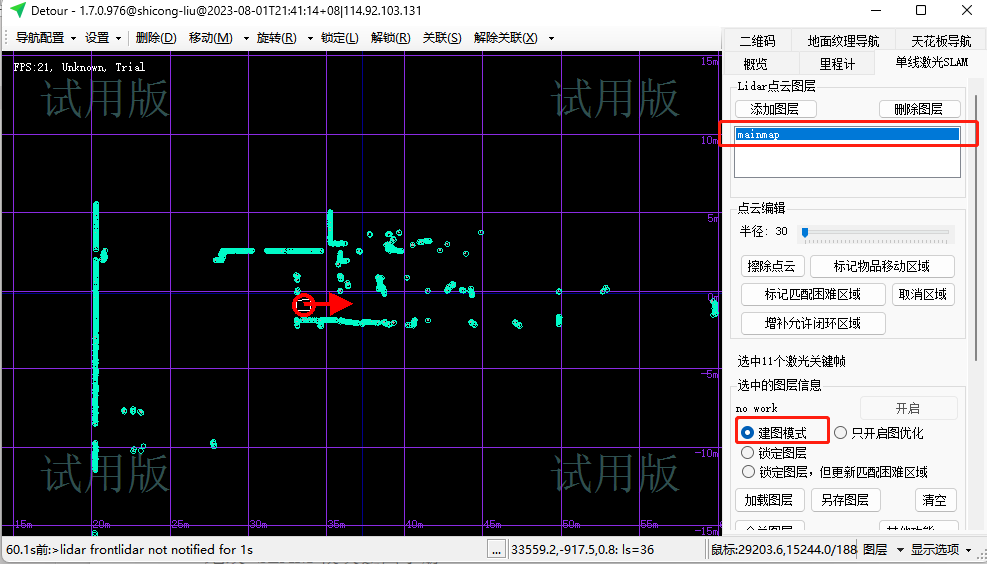Expand the 显示选项 dropdown in status bar
The height and width of the screenshot is (564, 987).
coord(940,549)
